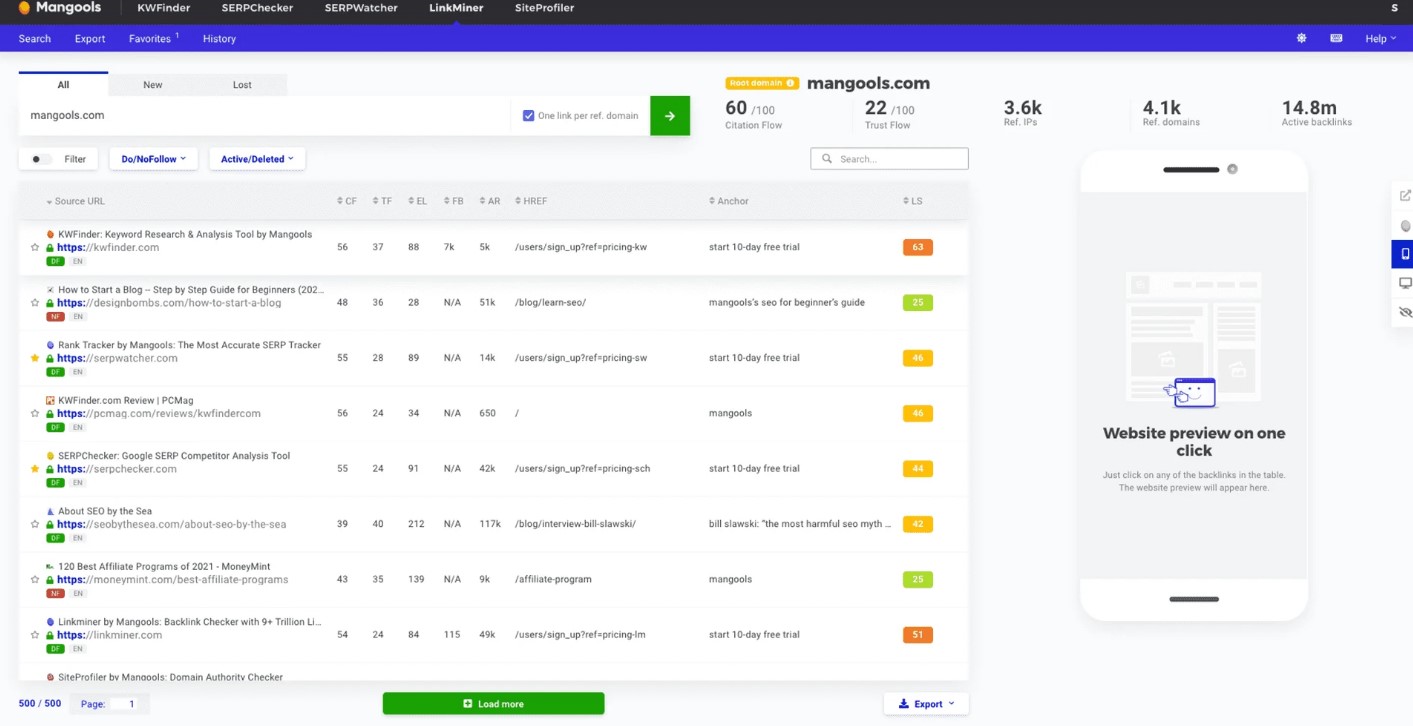The height and width of the screenshot is (726, 1413).
Task: Open the History menu item
Action: tap(219, 39)
